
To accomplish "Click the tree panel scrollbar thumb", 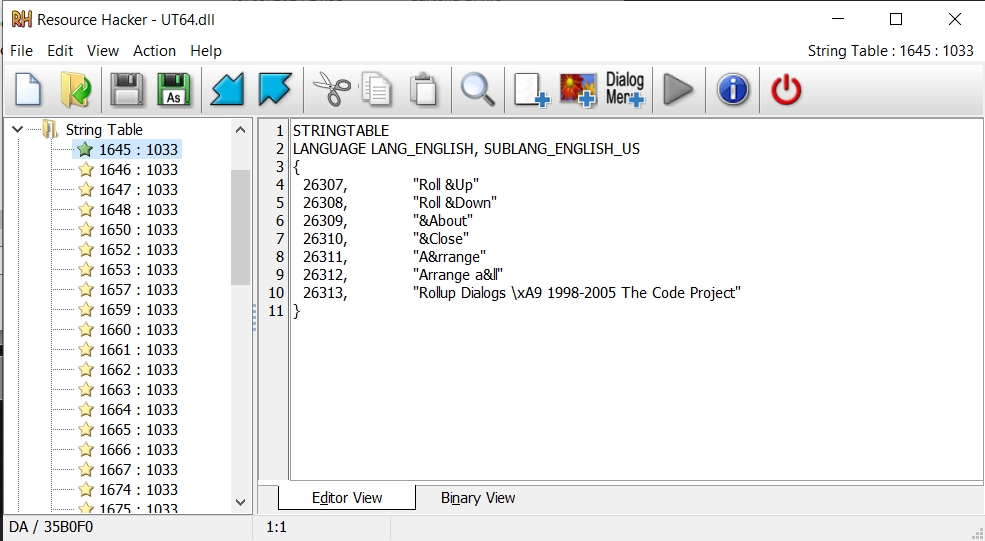I will [x=240, y=227].
